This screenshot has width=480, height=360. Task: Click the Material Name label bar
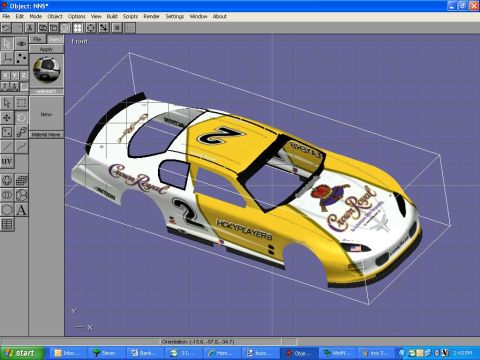coord(46,134)
